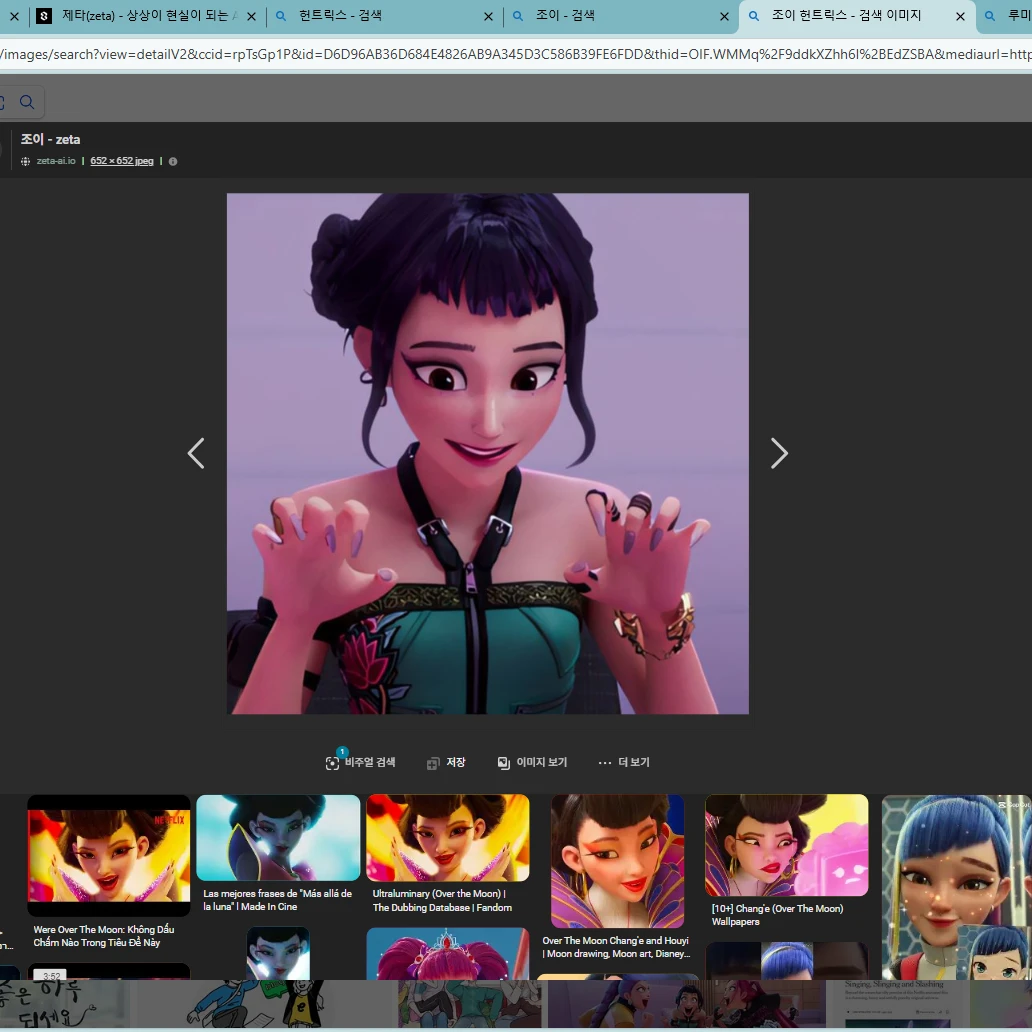Focus the browser address bar URL

[x=516, y=54]
